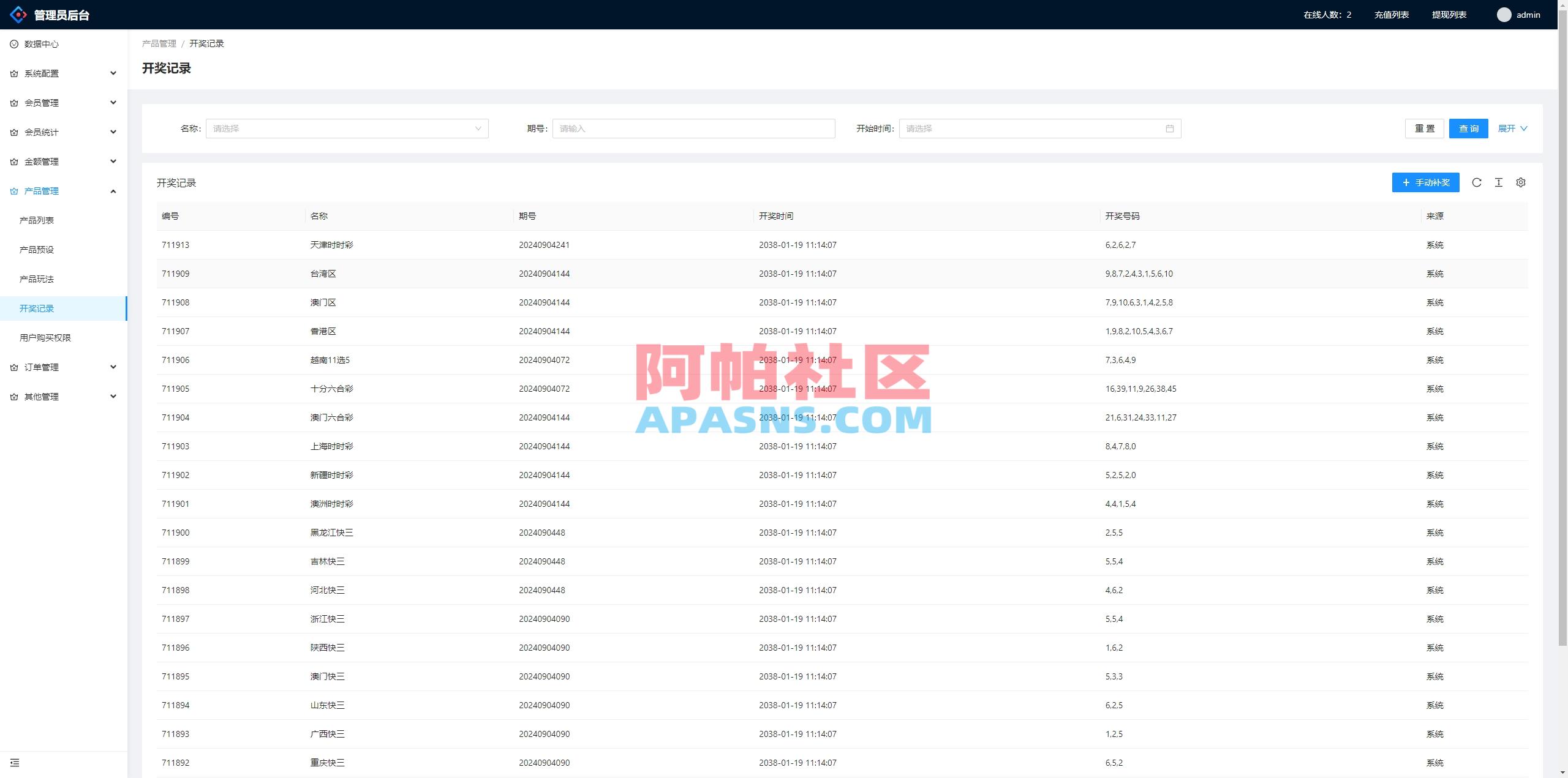Click the 数据中心 smiley icon in the sidebar

click(x=13, y=43)
